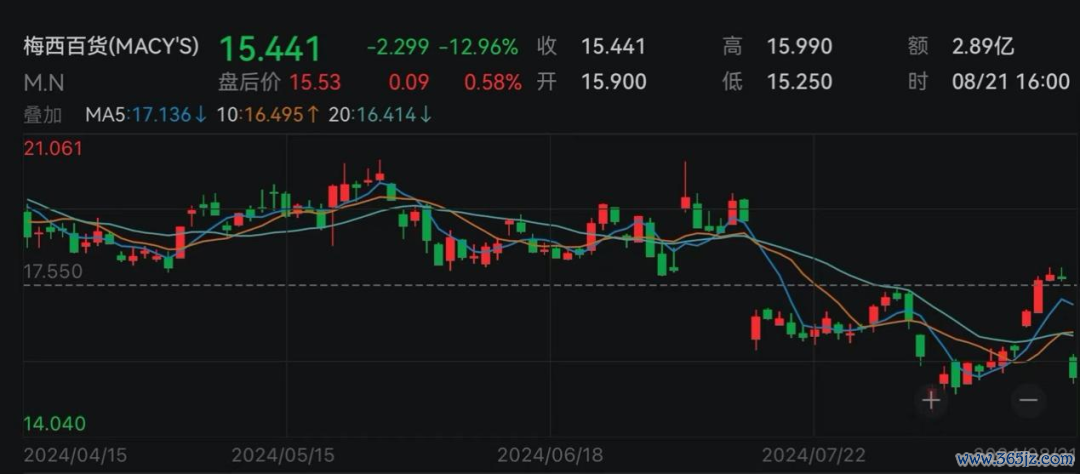The width and height of the screenshot is (1080, 474).
Task: Click the 叠加 overlay label
Action: tap(43, 115)
